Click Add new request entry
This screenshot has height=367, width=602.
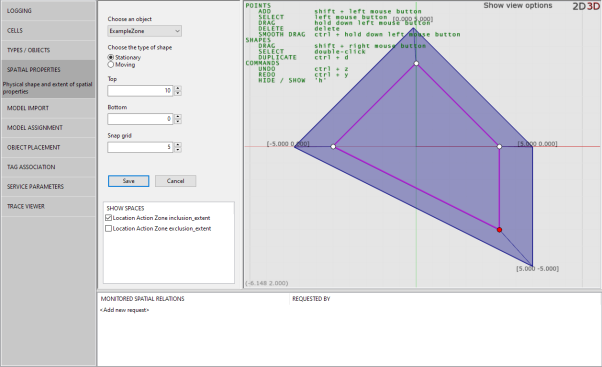coord(124,310)
